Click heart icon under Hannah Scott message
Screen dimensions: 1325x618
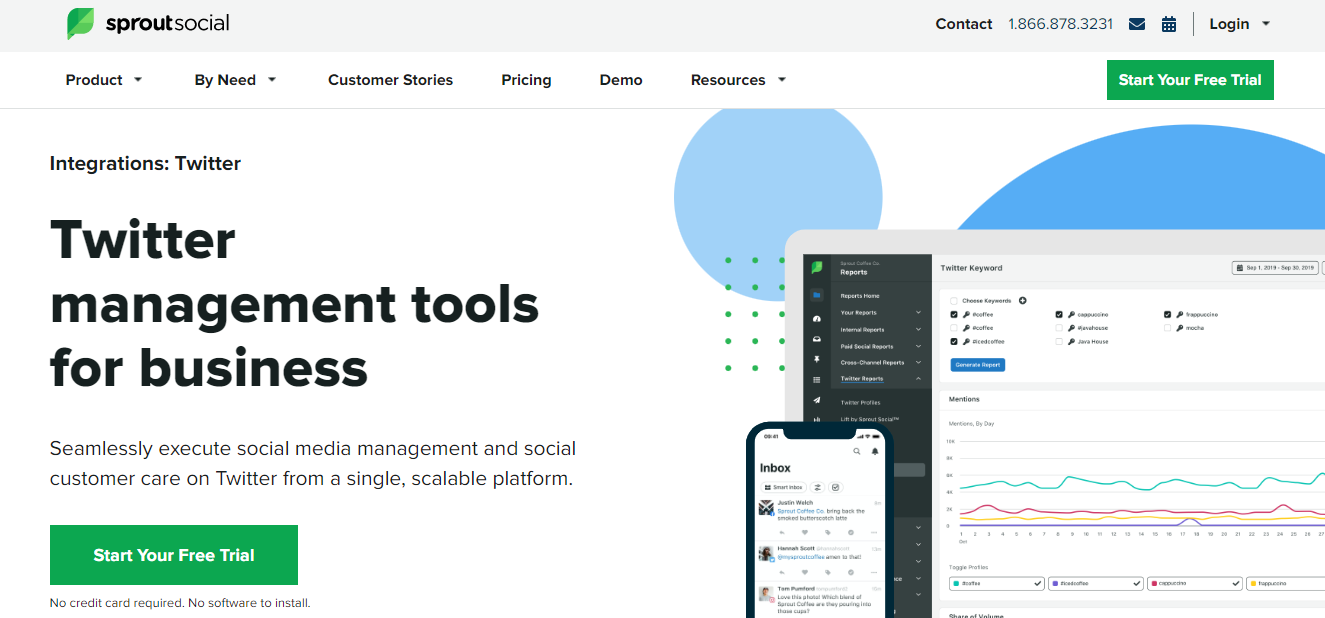tap(805, 574)
